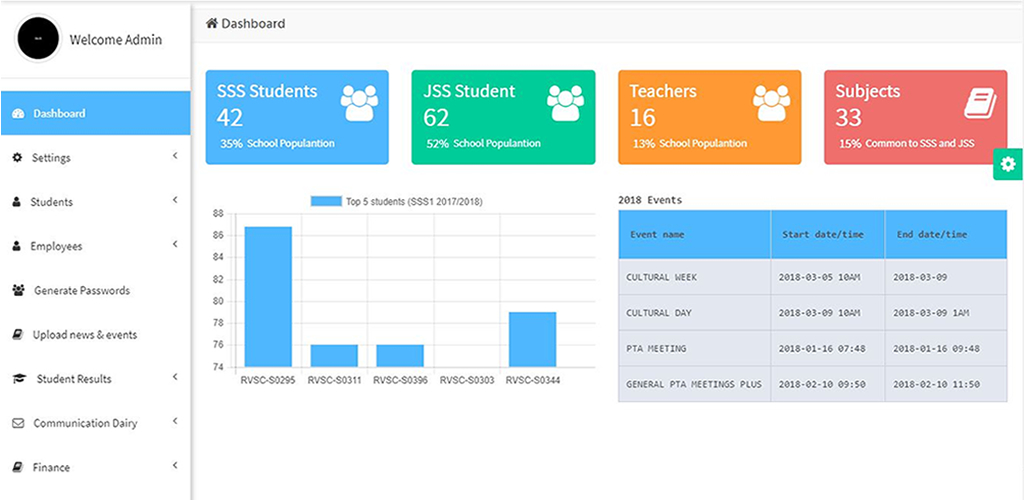Click the people icon on SSS Students card

(359, 101)
